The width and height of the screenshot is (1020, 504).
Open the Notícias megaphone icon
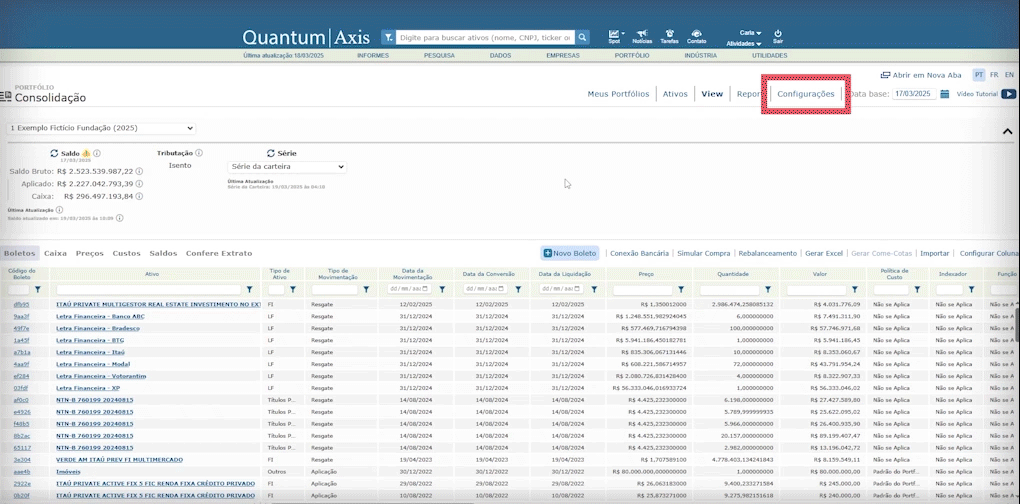coord(642,34)
